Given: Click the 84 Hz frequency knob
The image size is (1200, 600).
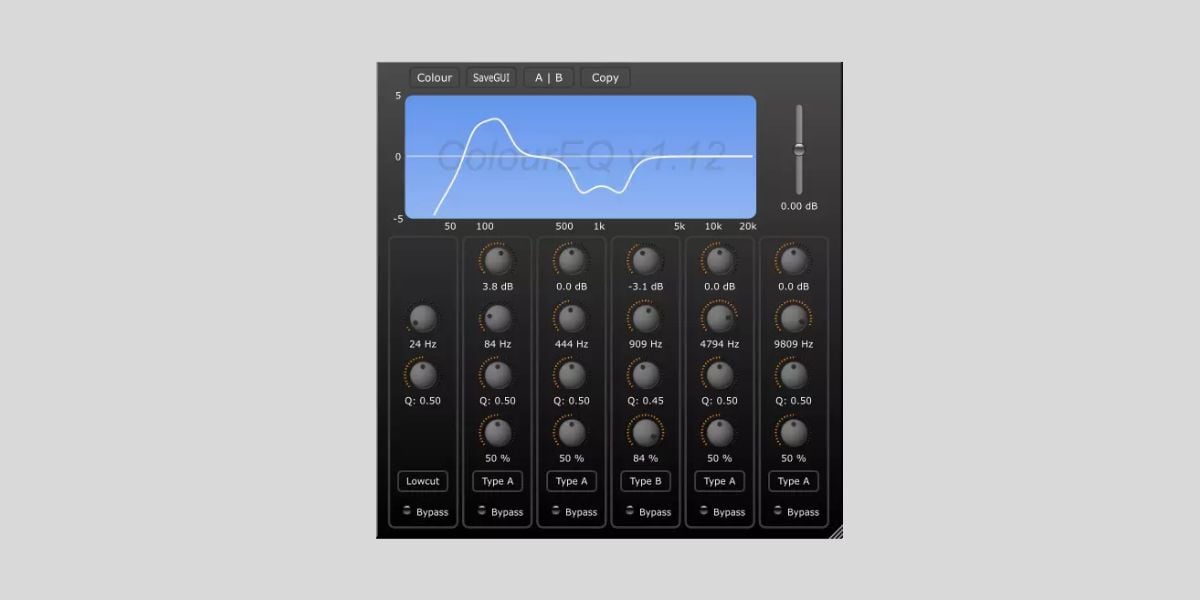Looking at the screenshot, I should click(497, 319).
